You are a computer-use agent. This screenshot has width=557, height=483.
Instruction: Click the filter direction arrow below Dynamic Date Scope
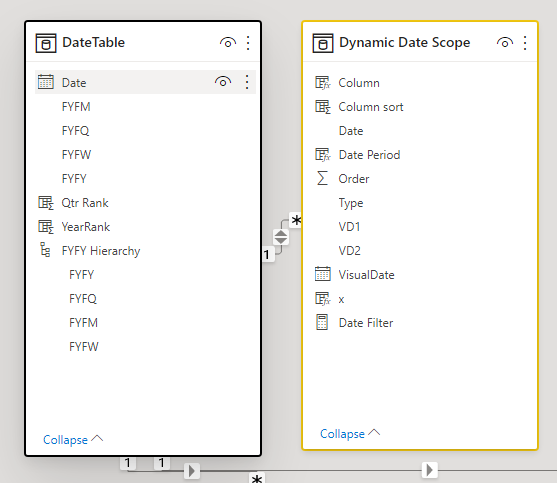429,470
